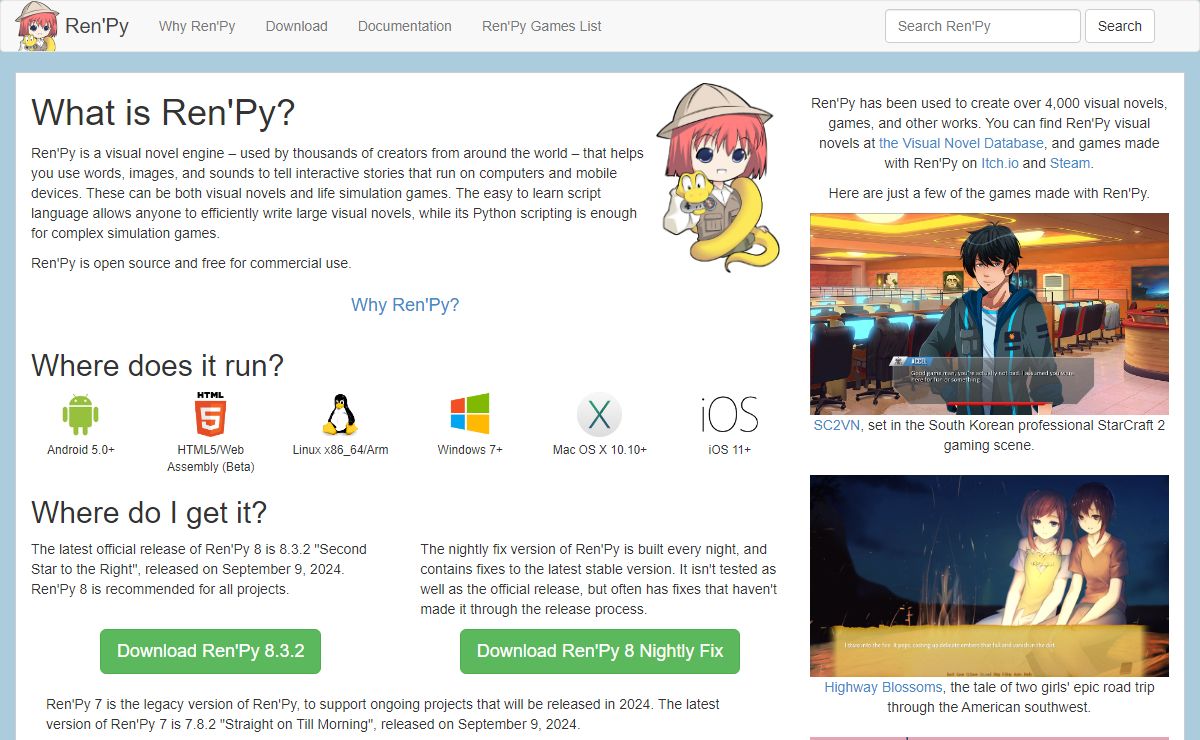Open the Download nav menu item
This screenshot has height=740, width=1200.
click(x=296, y=26)
